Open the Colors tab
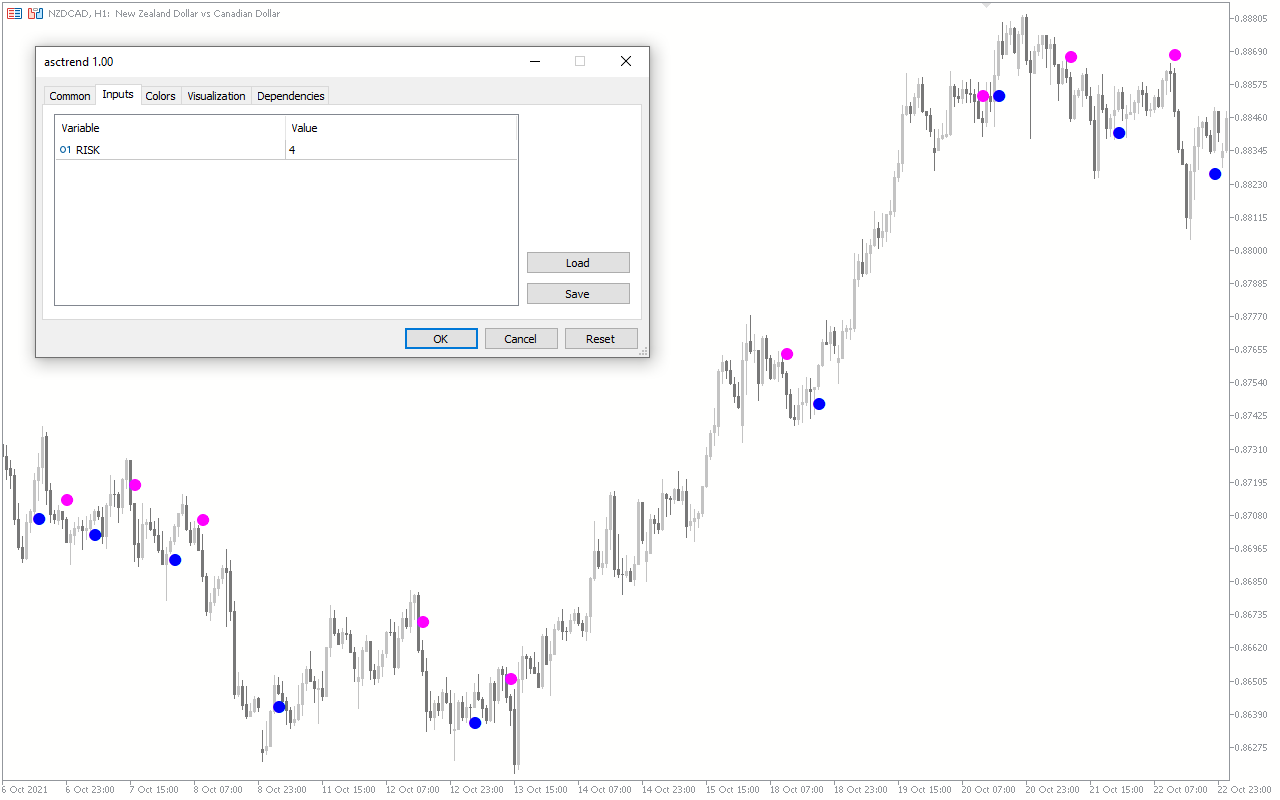1280x800 pixels. click(160, 96)
